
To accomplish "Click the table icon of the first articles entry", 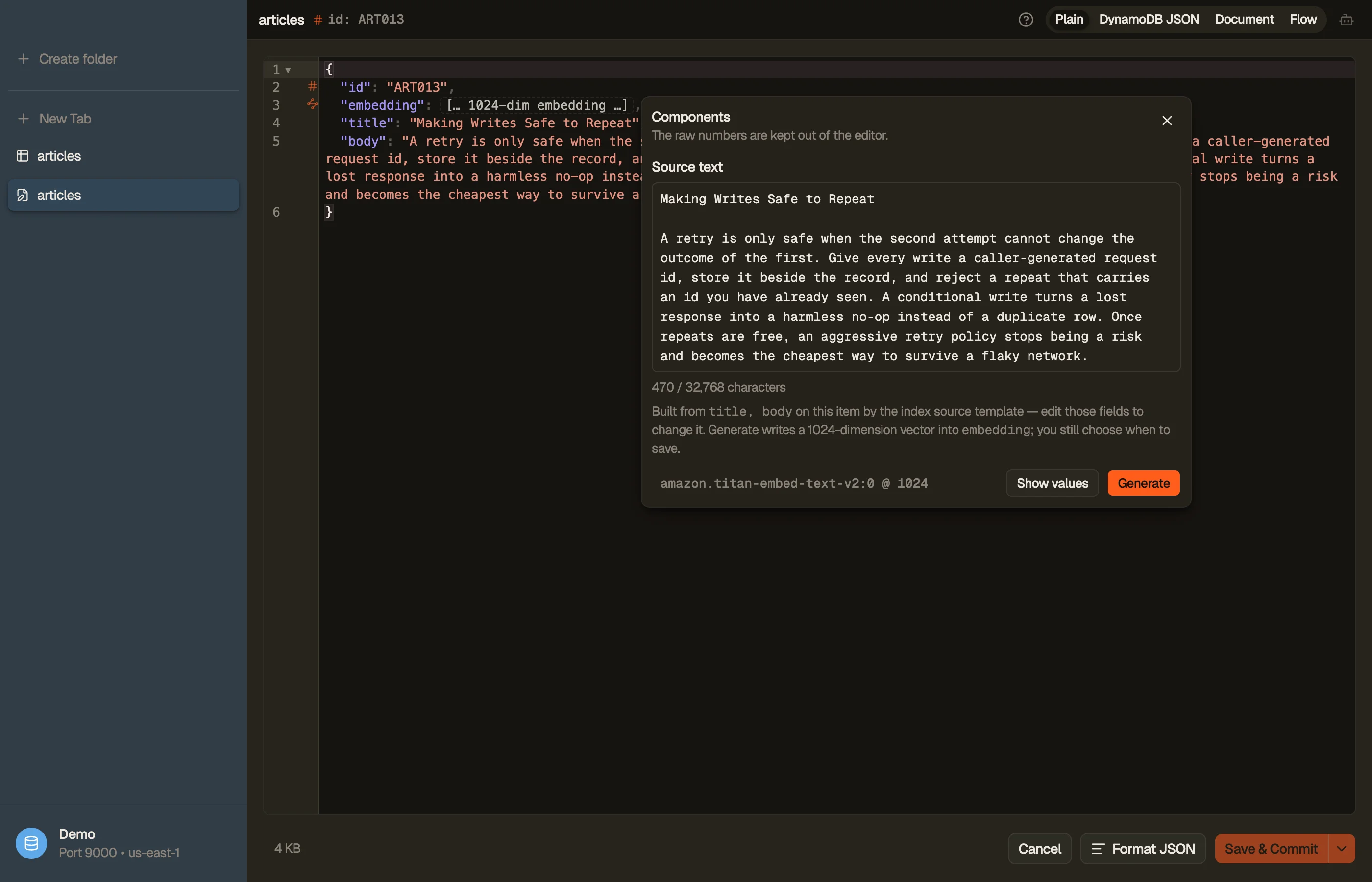I will point(23,156).
